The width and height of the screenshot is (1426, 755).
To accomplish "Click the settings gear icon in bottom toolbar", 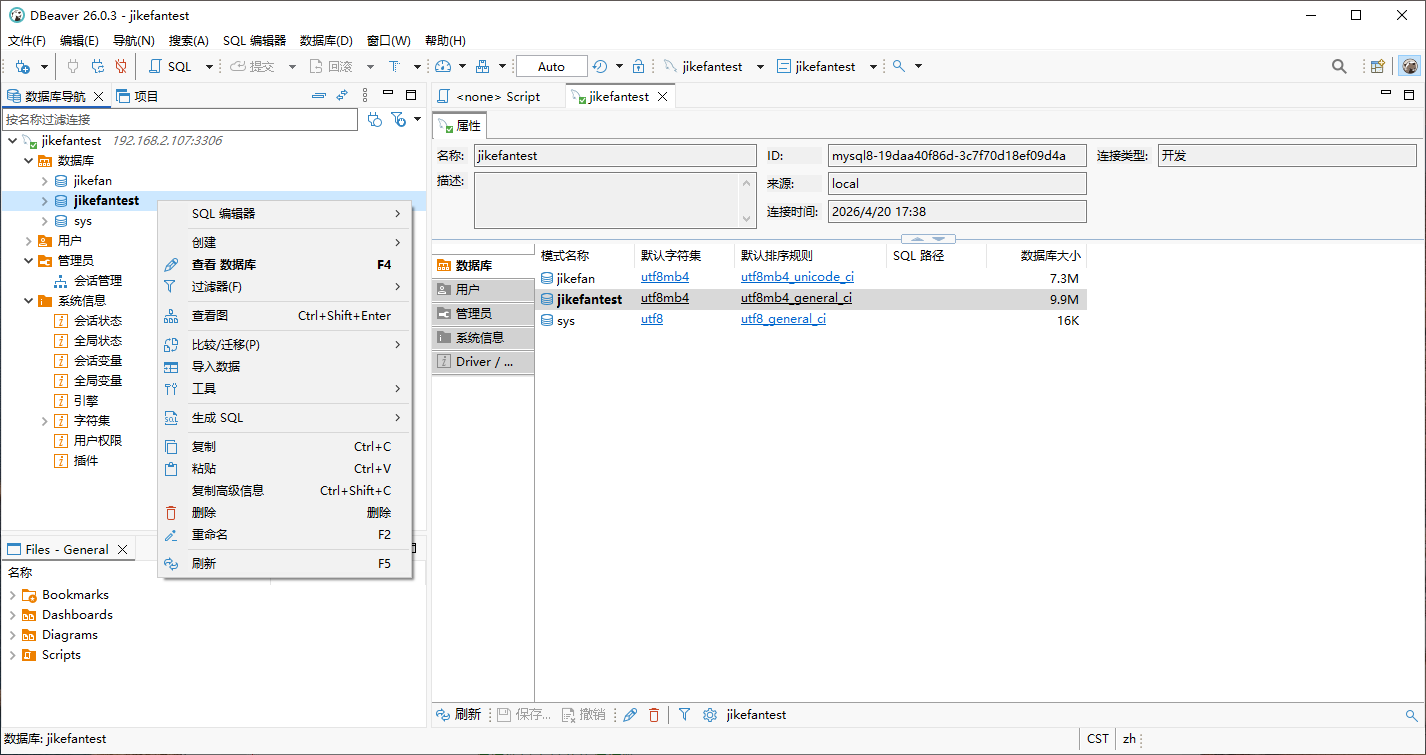I will pos(710,715).
